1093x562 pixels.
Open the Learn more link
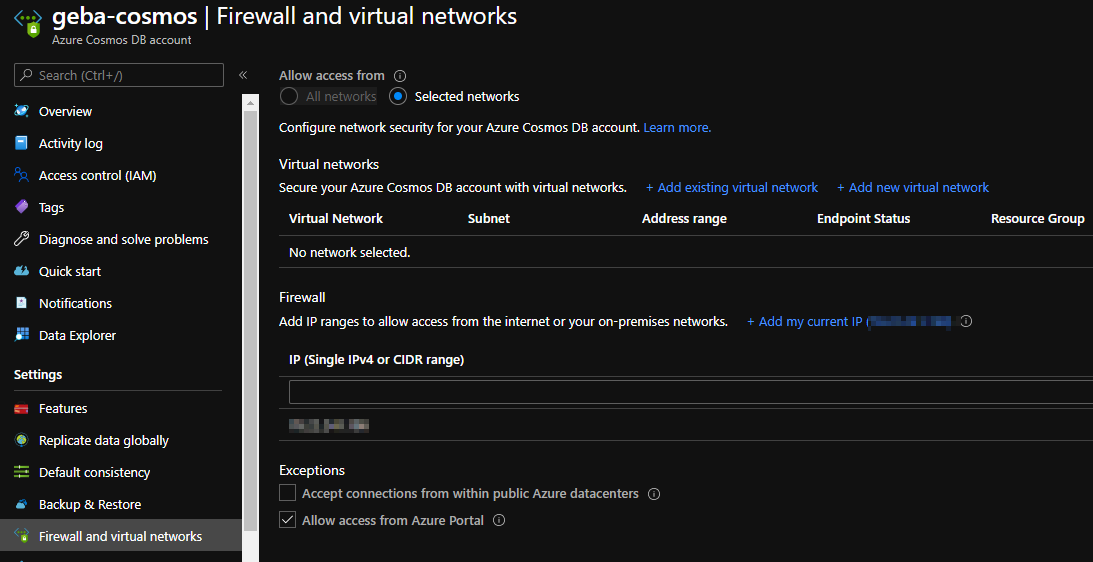click(x=677, y=128)
